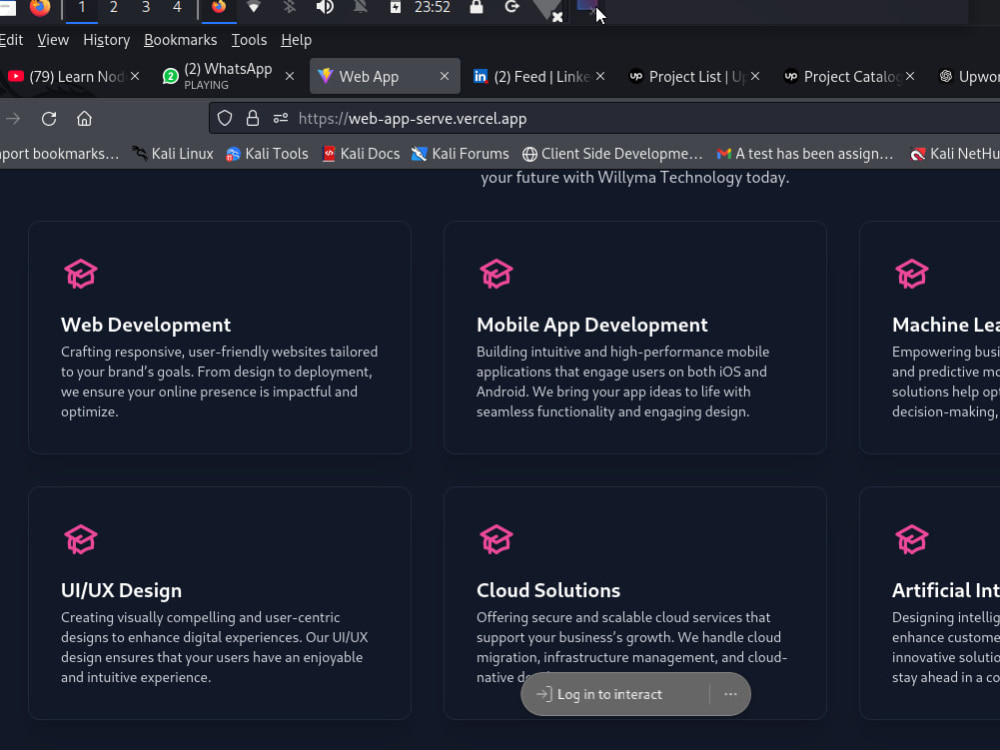Viewport: 1000px width, 750px height.
Task: Open the Edit menu
Action: [11, 40]
